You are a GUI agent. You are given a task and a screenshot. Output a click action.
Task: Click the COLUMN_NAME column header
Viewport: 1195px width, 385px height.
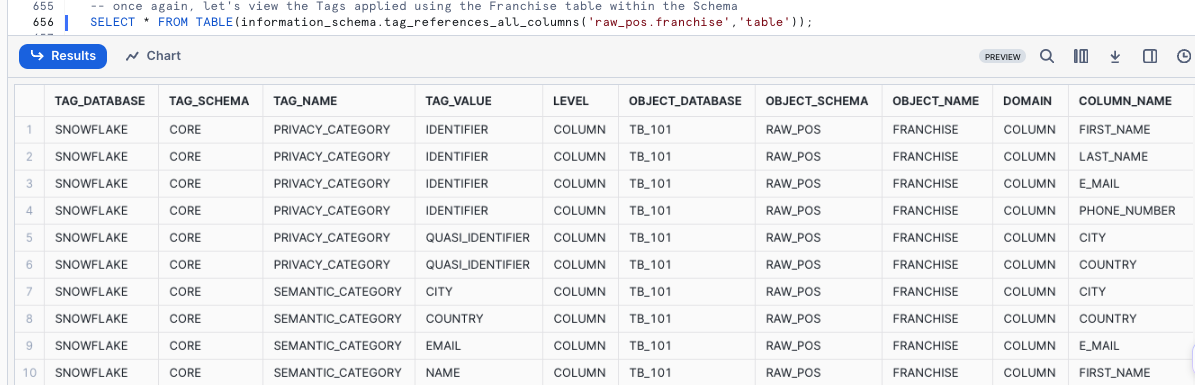[x=1125, y=101]
